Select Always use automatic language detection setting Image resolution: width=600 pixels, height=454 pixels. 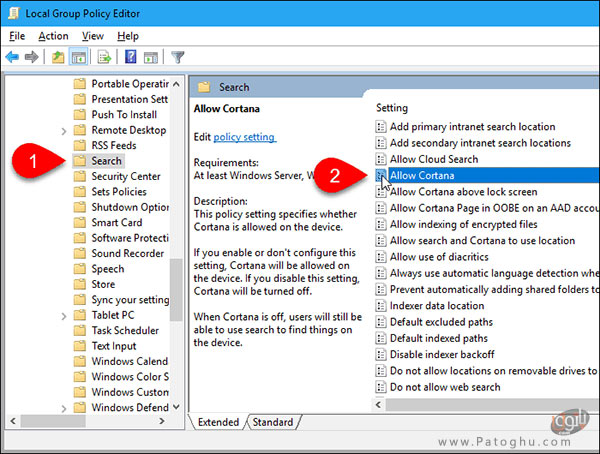pyautogui.click(x=494, y=273)
